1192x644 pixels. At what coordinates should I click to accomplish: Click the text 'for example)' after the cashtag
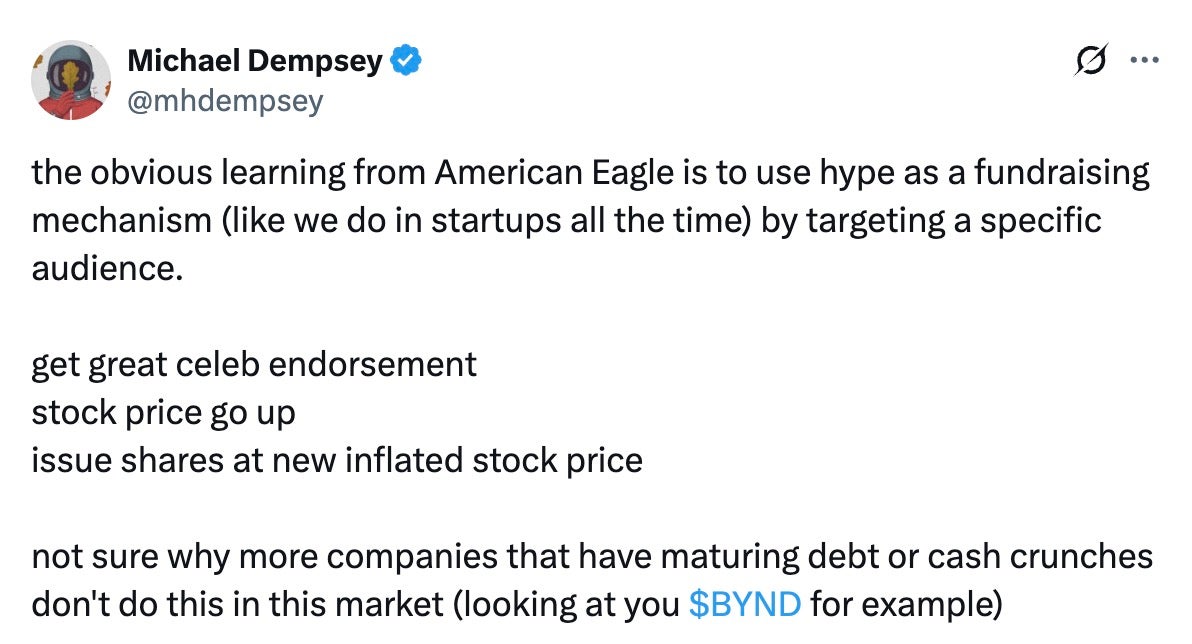tap(906, 604)
